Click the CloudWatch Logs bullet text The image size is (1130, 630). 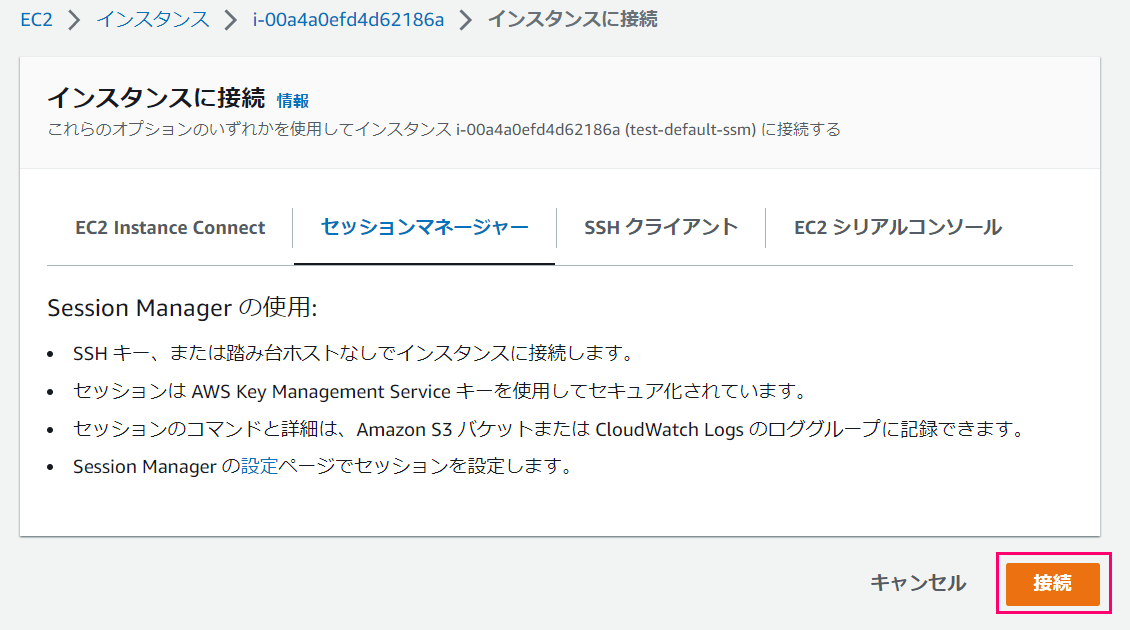click(548, 429)
